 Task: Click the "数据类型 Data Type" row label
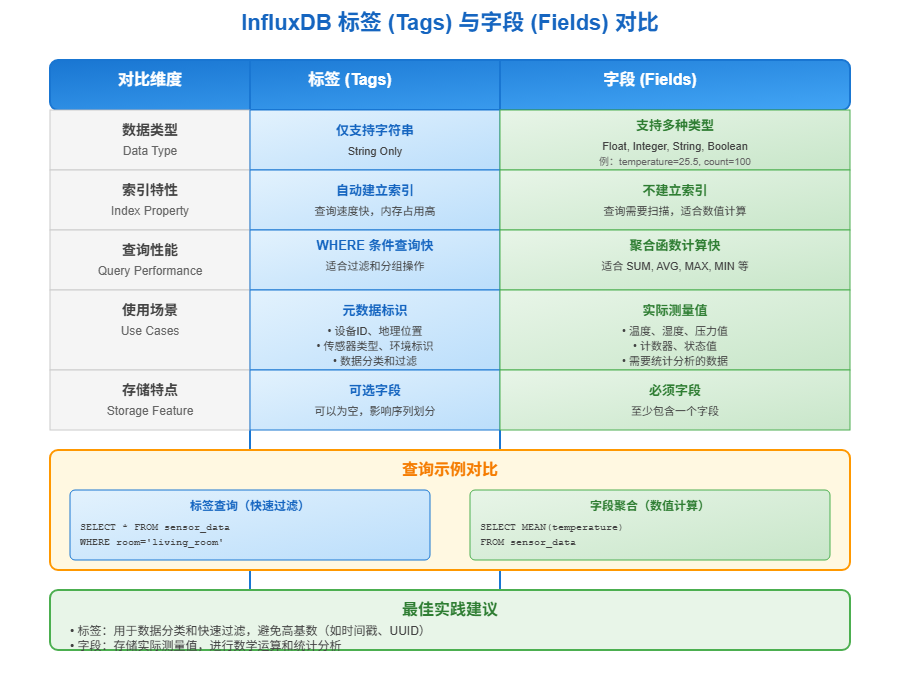(148, 140)
